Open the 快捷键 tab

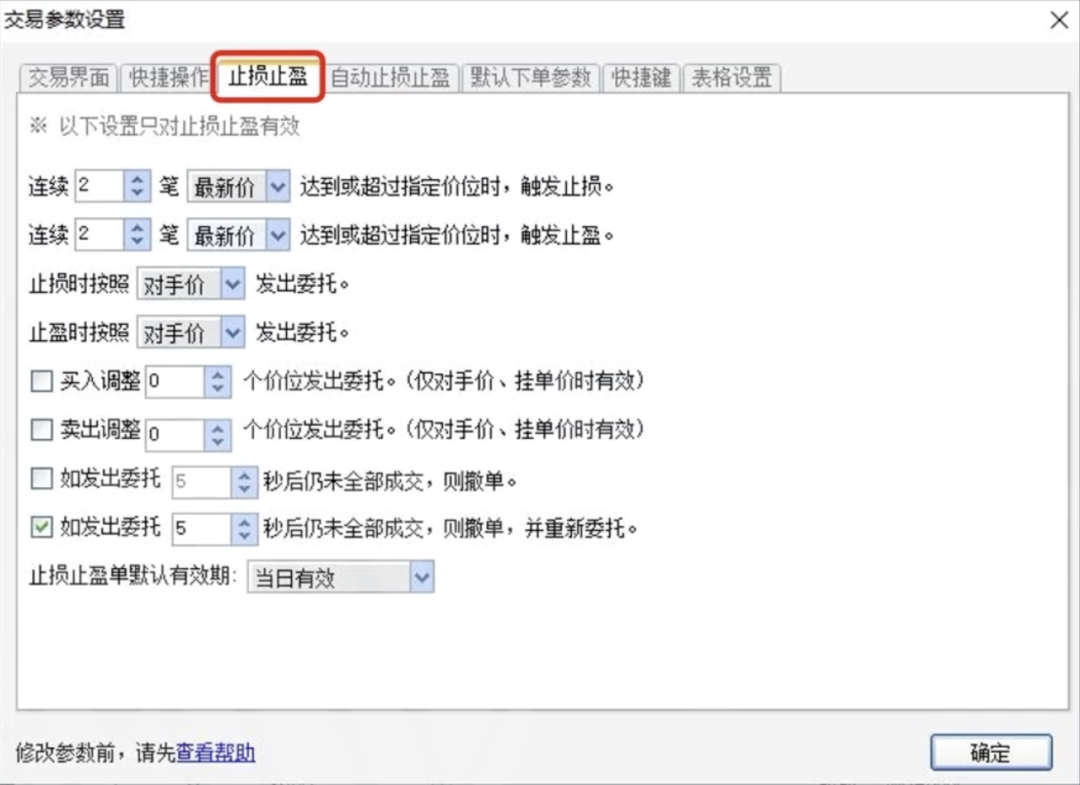tap(640, 78)
